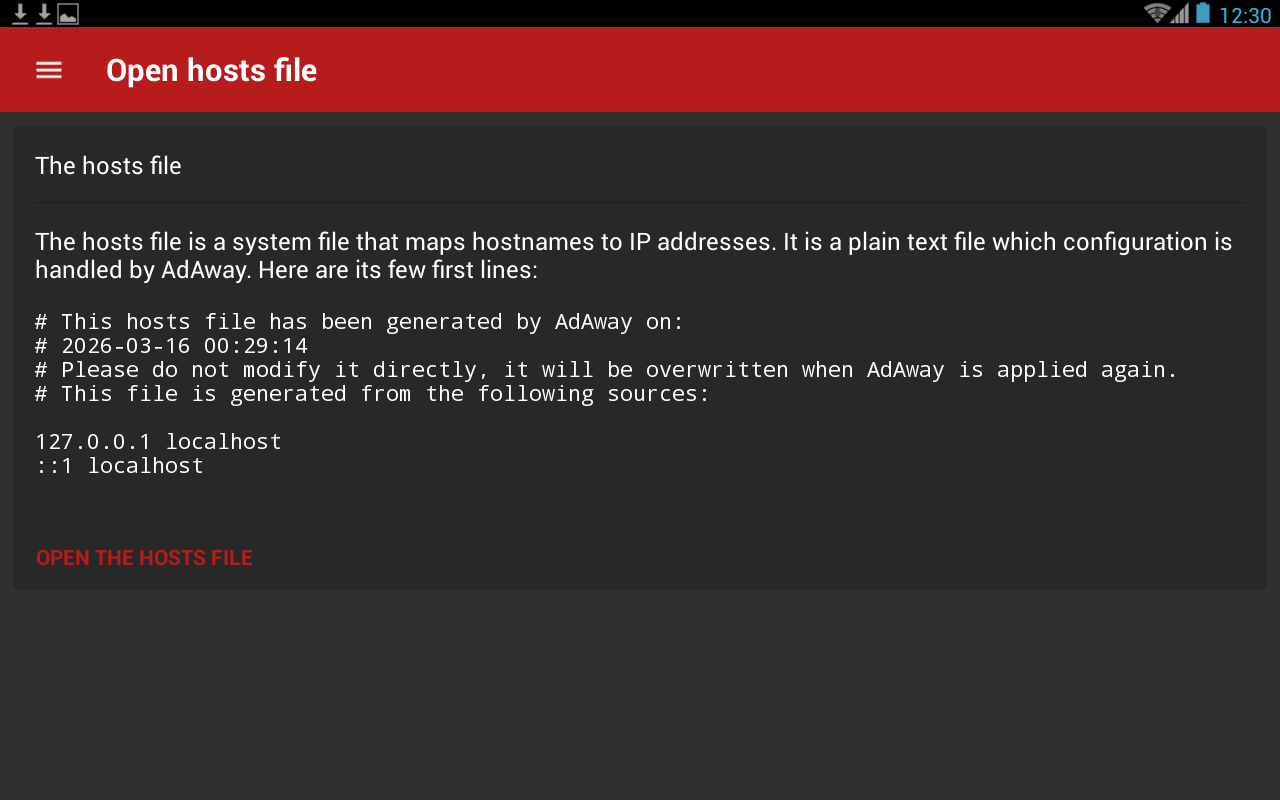
Task: Click the "Please do not modify" comment line
Action: pyautogui.click(x=606, y=370)
